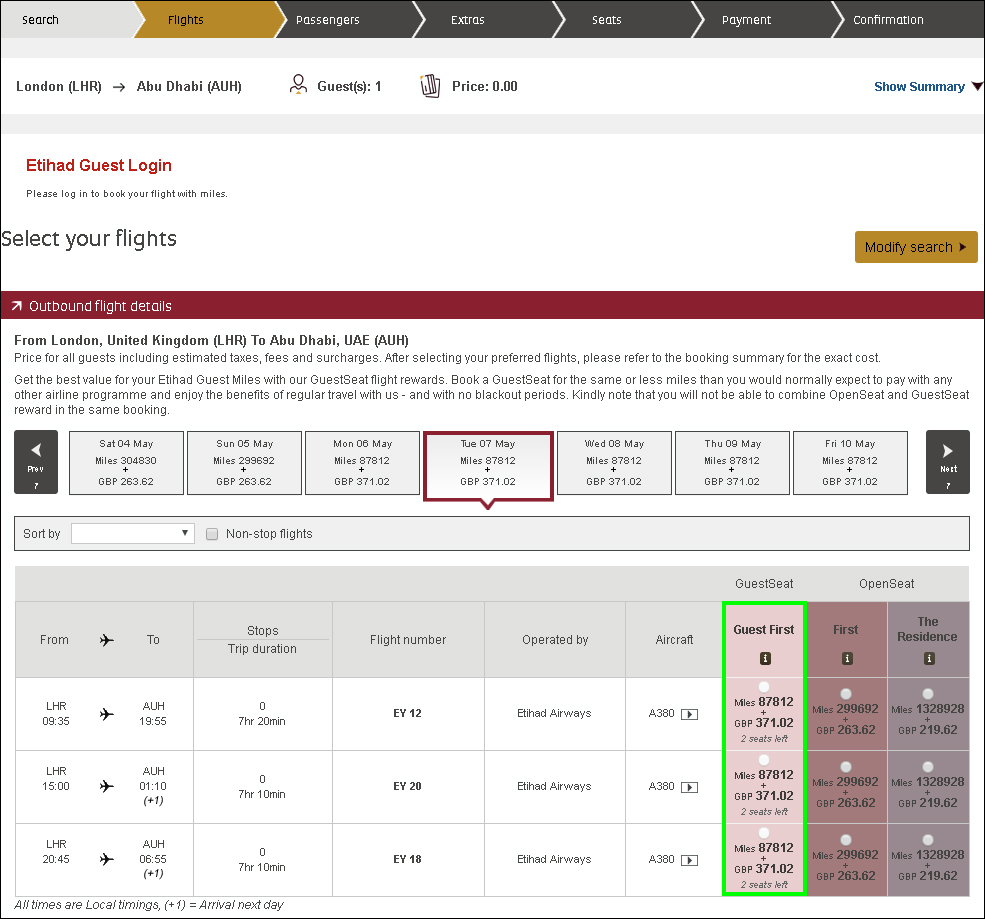Click The Residence info icon

[x=929, y=658]
